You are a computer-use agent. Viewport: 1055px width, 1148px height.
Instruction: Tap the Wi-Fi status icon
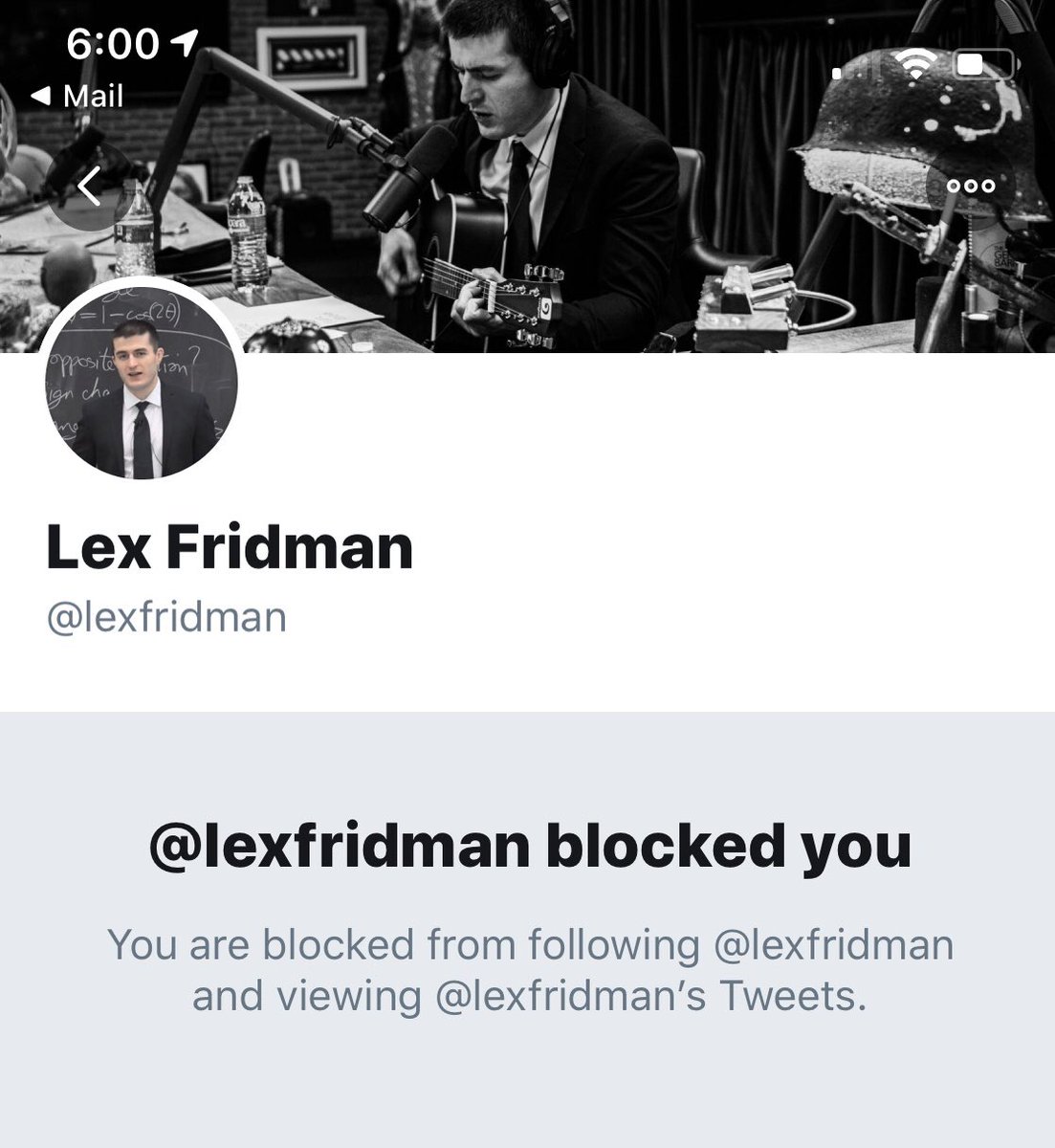[x=915, y=64]
